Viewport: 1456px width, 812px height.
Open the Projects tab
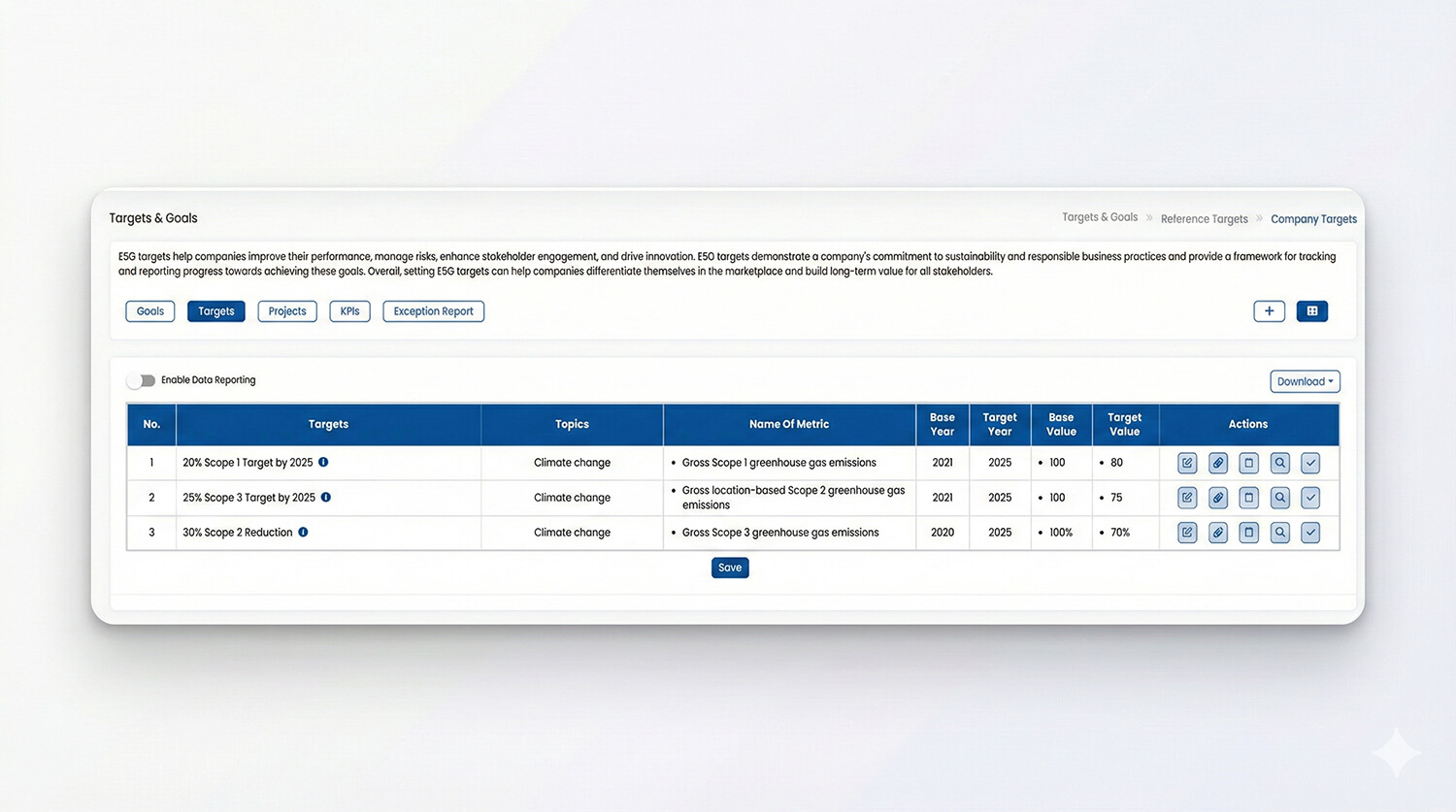click(287, 311)
